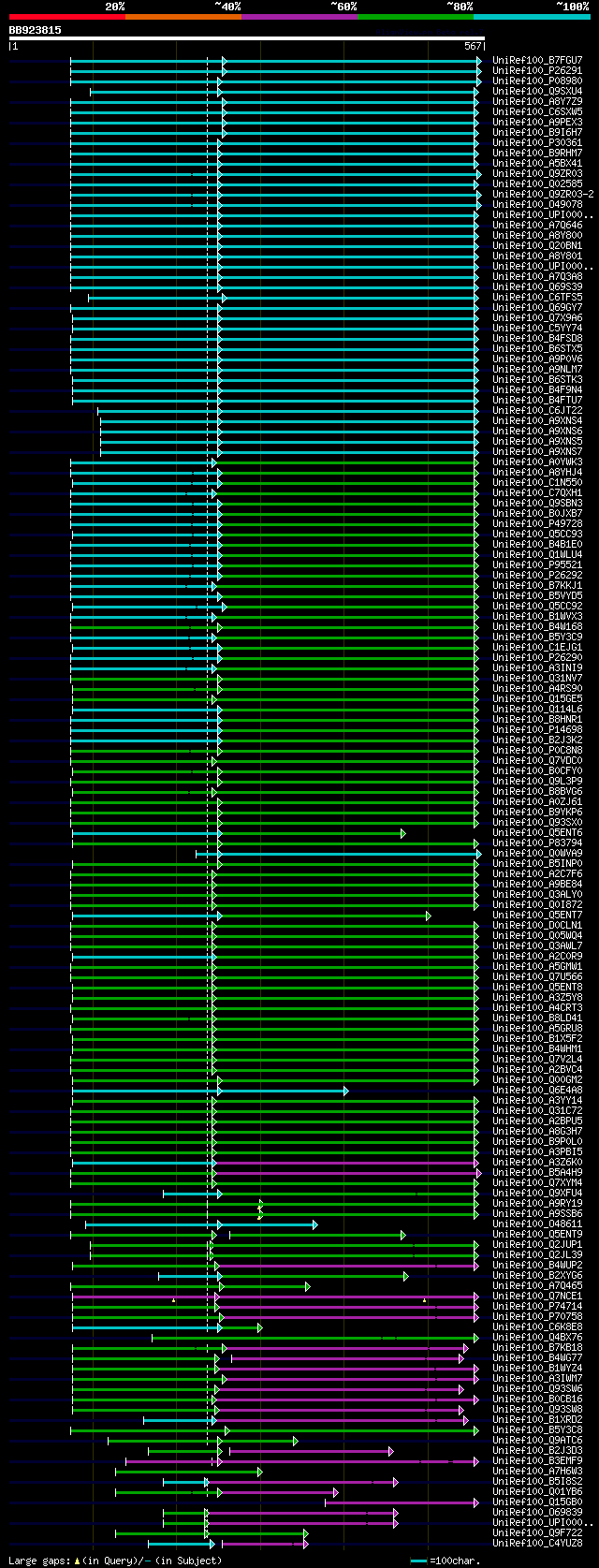Click label UniRef100_C6K8E8
Viewport: 599px width, 1568px height.
click(x=537, y=1326)
